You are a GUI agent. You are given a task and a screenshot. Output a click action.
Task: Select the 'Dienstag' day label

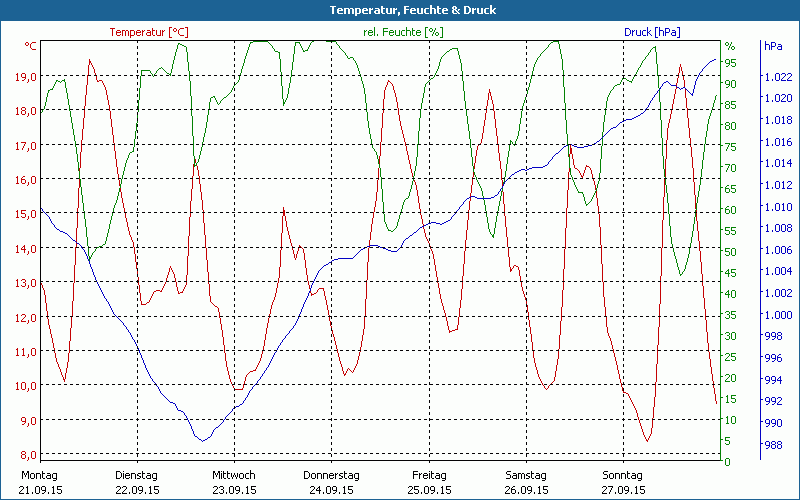click(x=137, y=475)
